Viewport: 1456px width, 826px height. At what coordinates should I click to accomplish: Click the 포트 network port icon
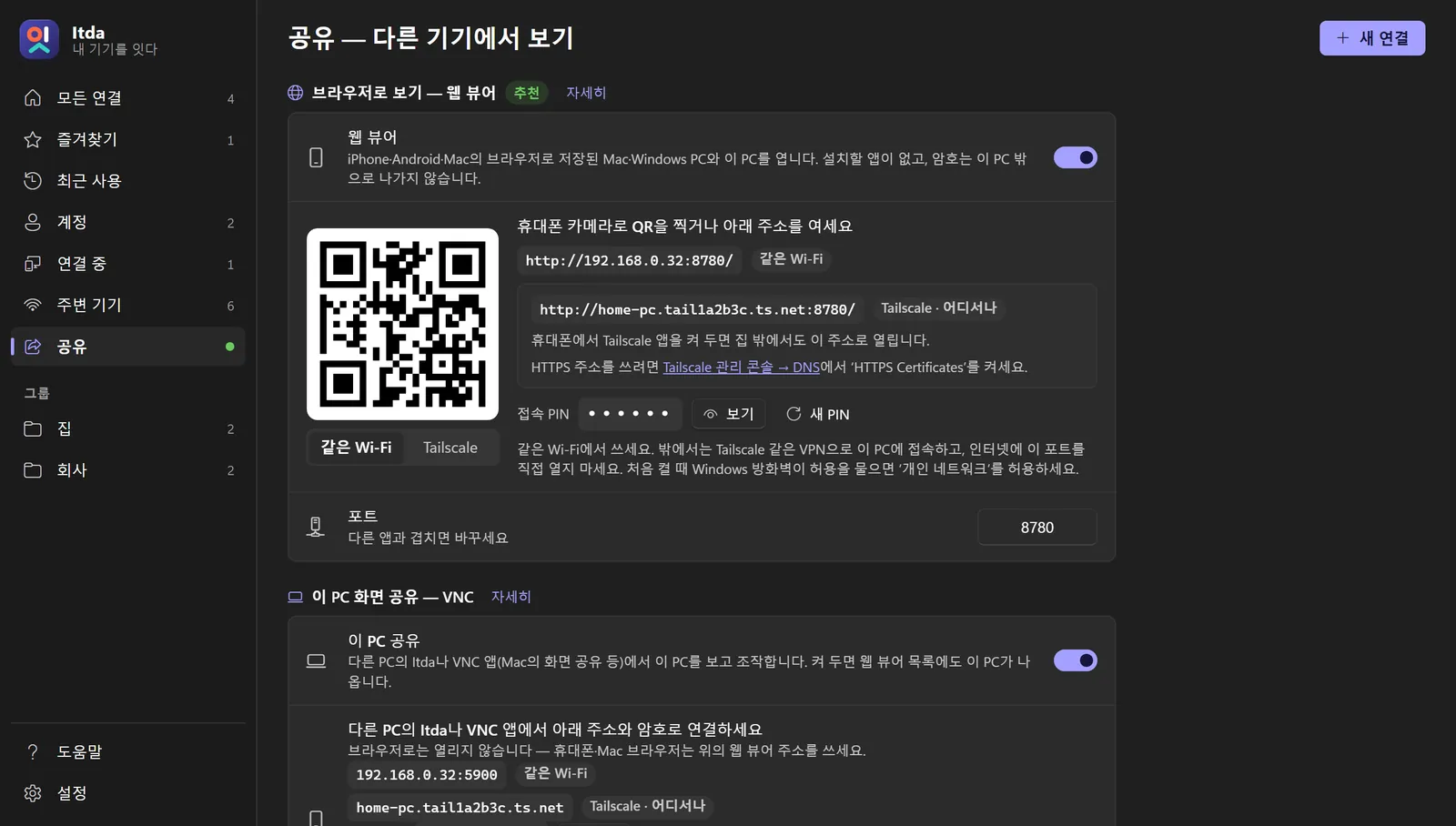click(x=316, y=527)
